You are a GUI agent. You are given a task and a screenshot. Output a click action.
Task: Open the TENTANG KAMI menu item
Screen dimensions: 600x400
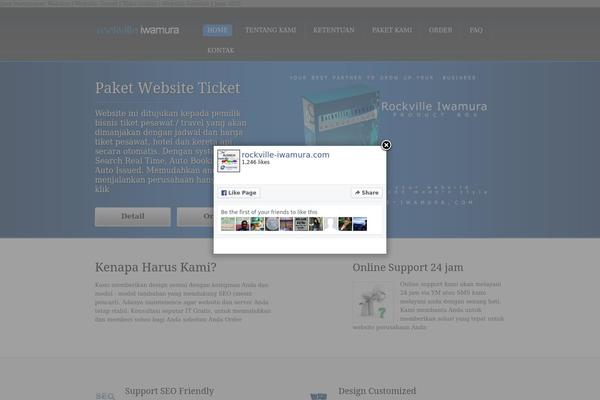(x=271, y=30)
